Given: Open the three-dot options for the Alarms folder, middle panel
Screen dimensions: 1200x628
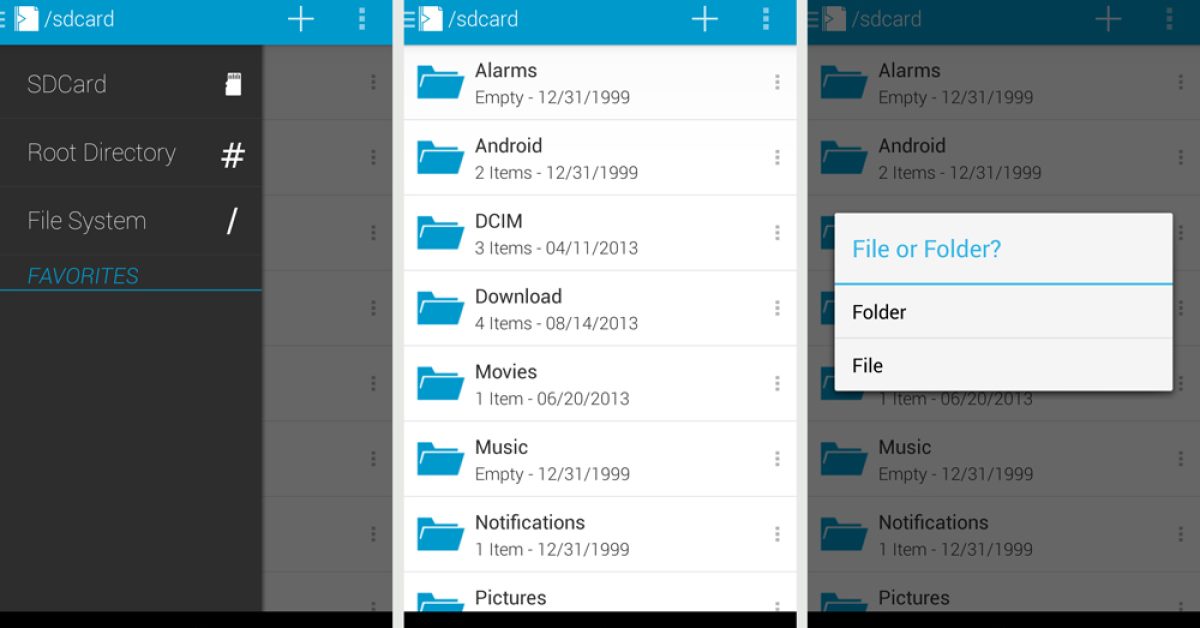Looking at the screenshot, I should [x=777, y=83].
